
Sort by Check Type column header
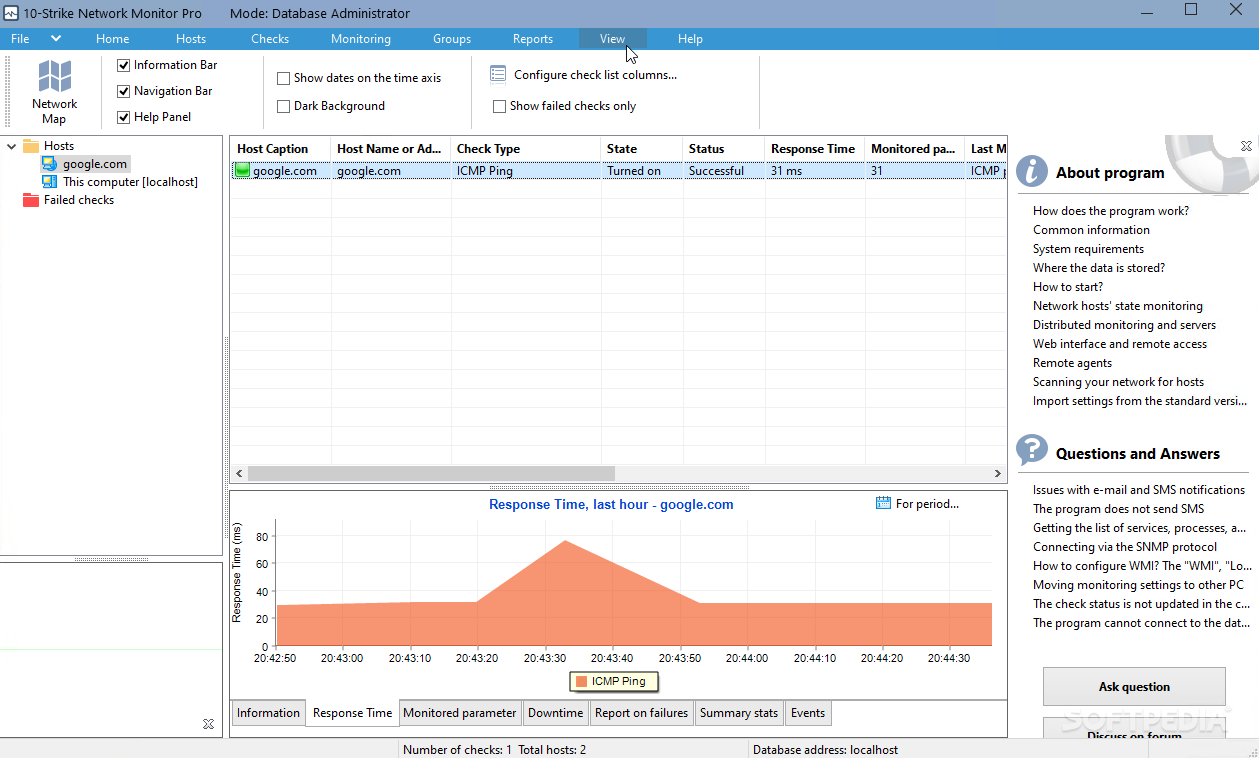click(525, 149)
